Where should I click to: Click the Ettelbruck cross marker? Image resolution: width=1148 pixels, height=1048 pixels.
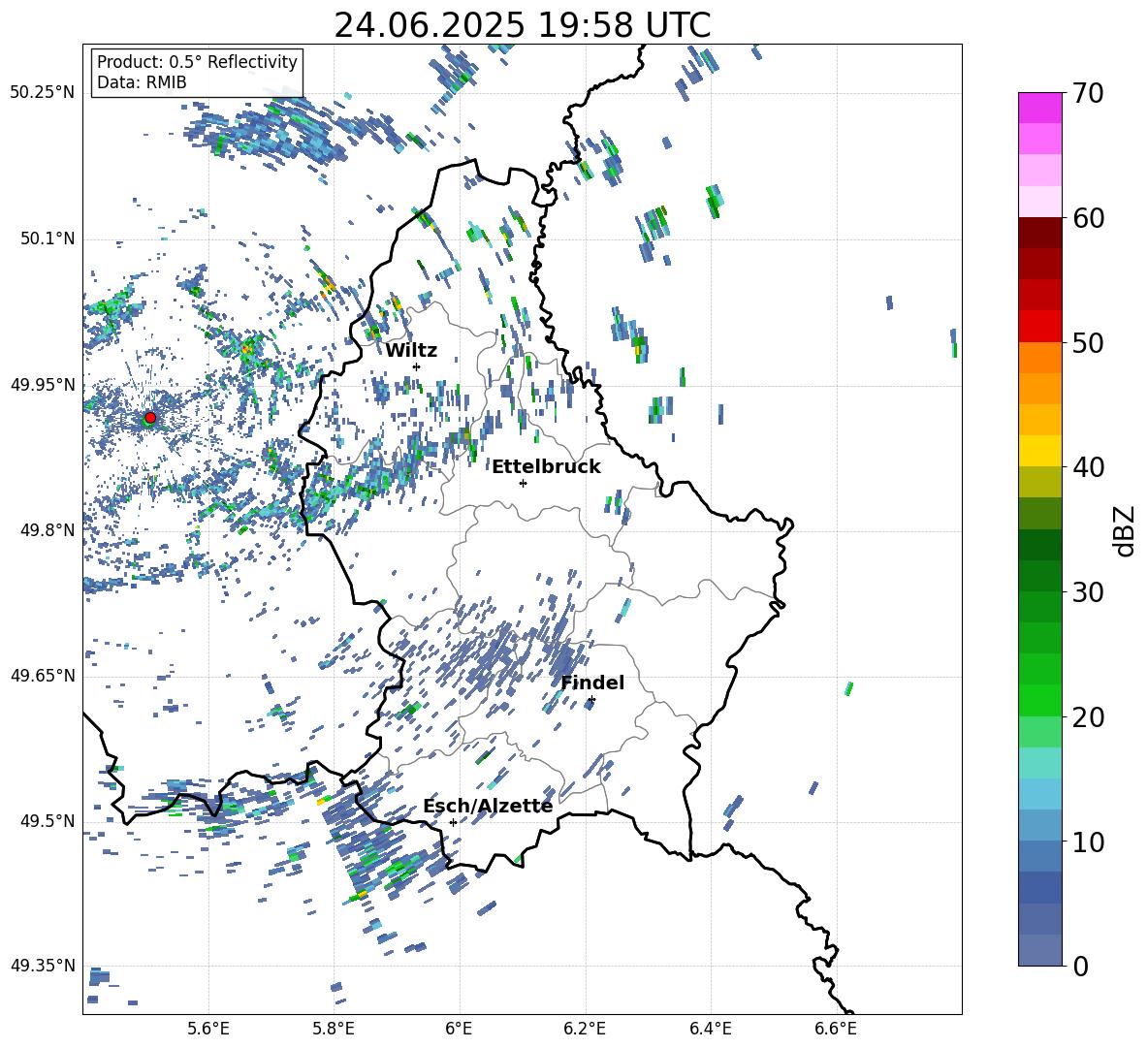[x=523, y=483]
